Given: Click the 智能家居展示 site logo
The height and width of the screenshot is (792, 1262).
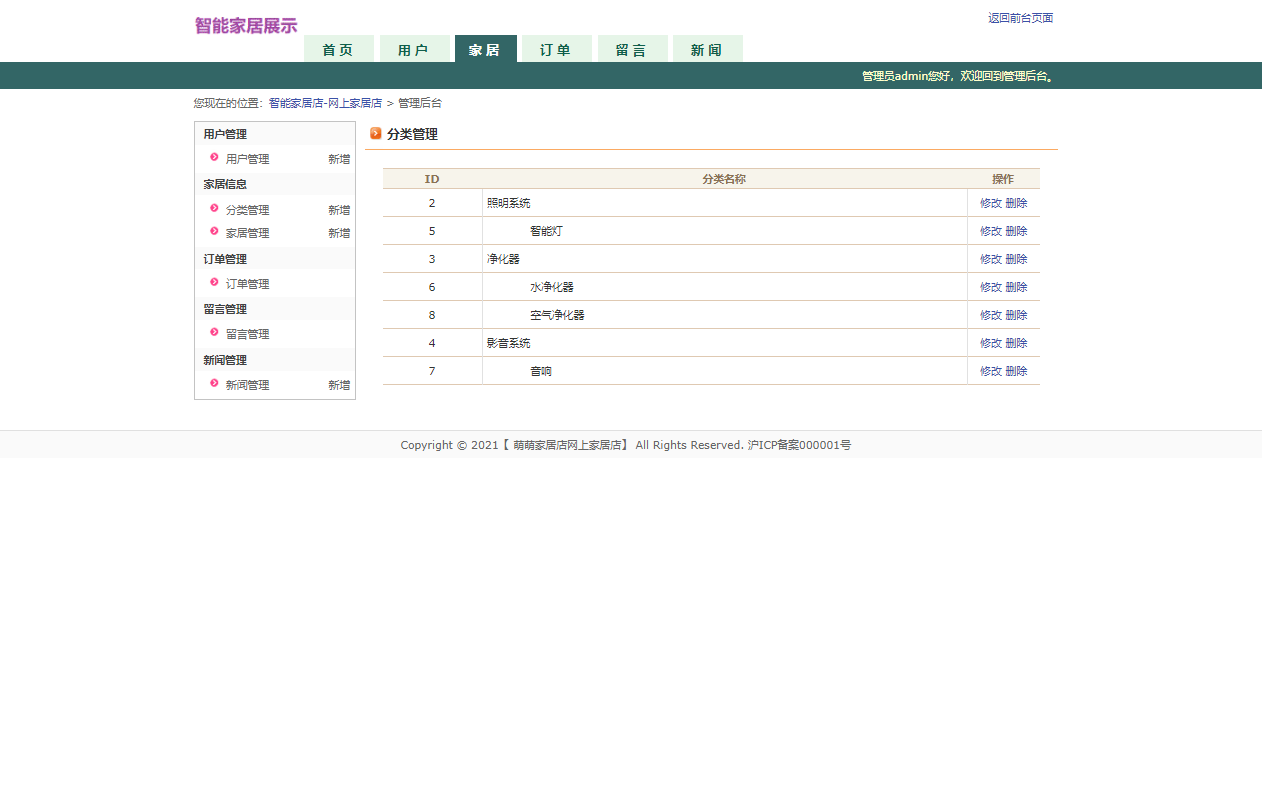Looking at the screenshot, I should (243, 24).
